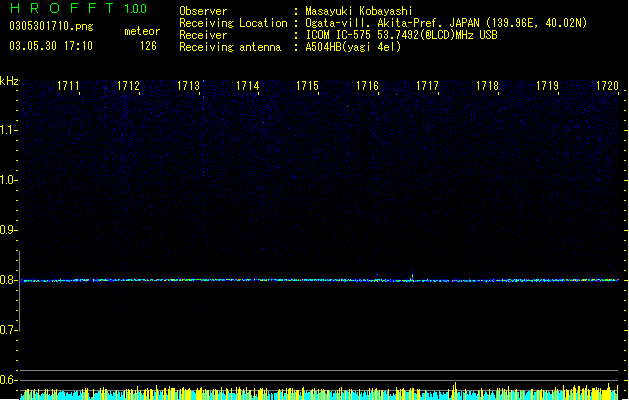Click the 1716 time axis label

pyautogui.click(x=367, y=86)
